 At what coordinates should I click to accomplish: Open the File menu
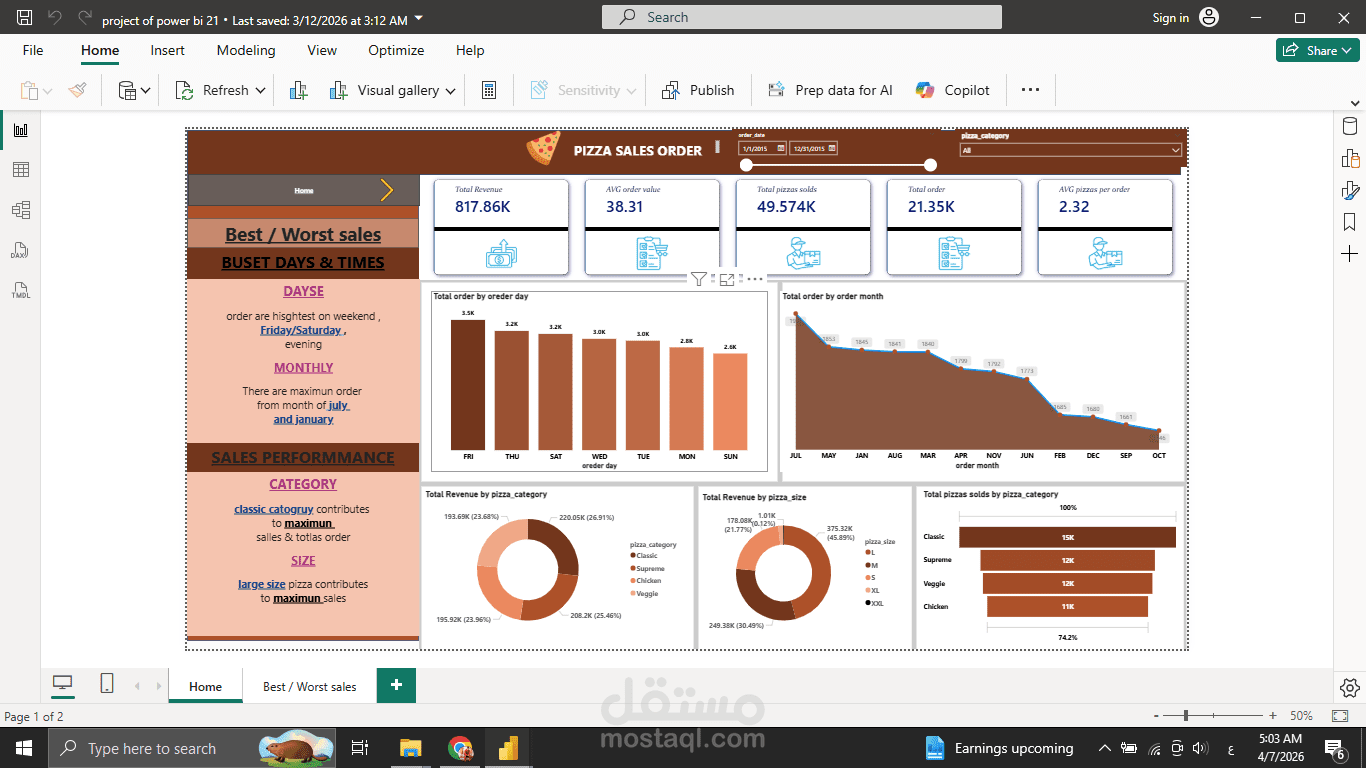pos(33,50)
